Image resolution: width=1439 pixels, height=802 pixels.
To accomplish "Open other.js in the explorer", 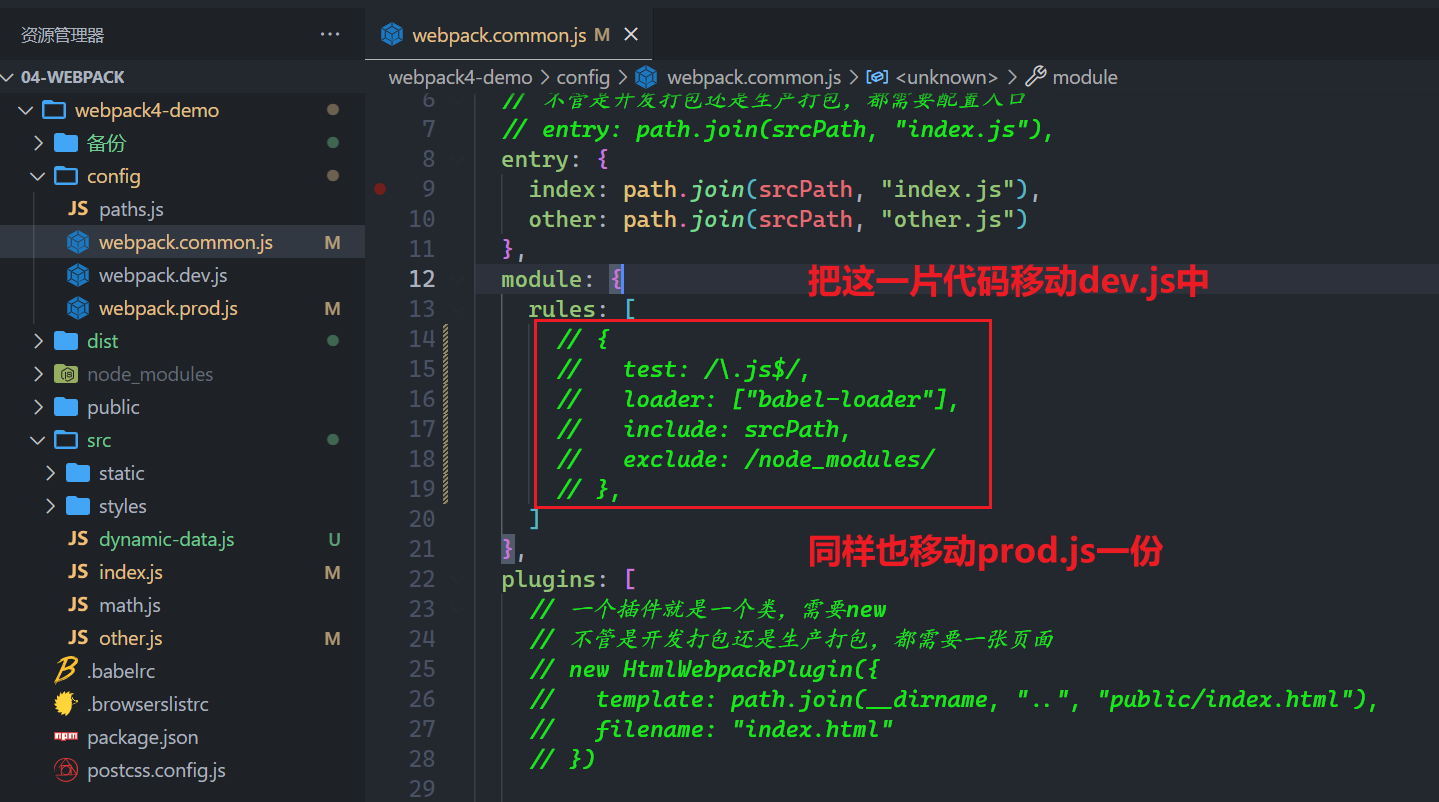I will 131,638.
